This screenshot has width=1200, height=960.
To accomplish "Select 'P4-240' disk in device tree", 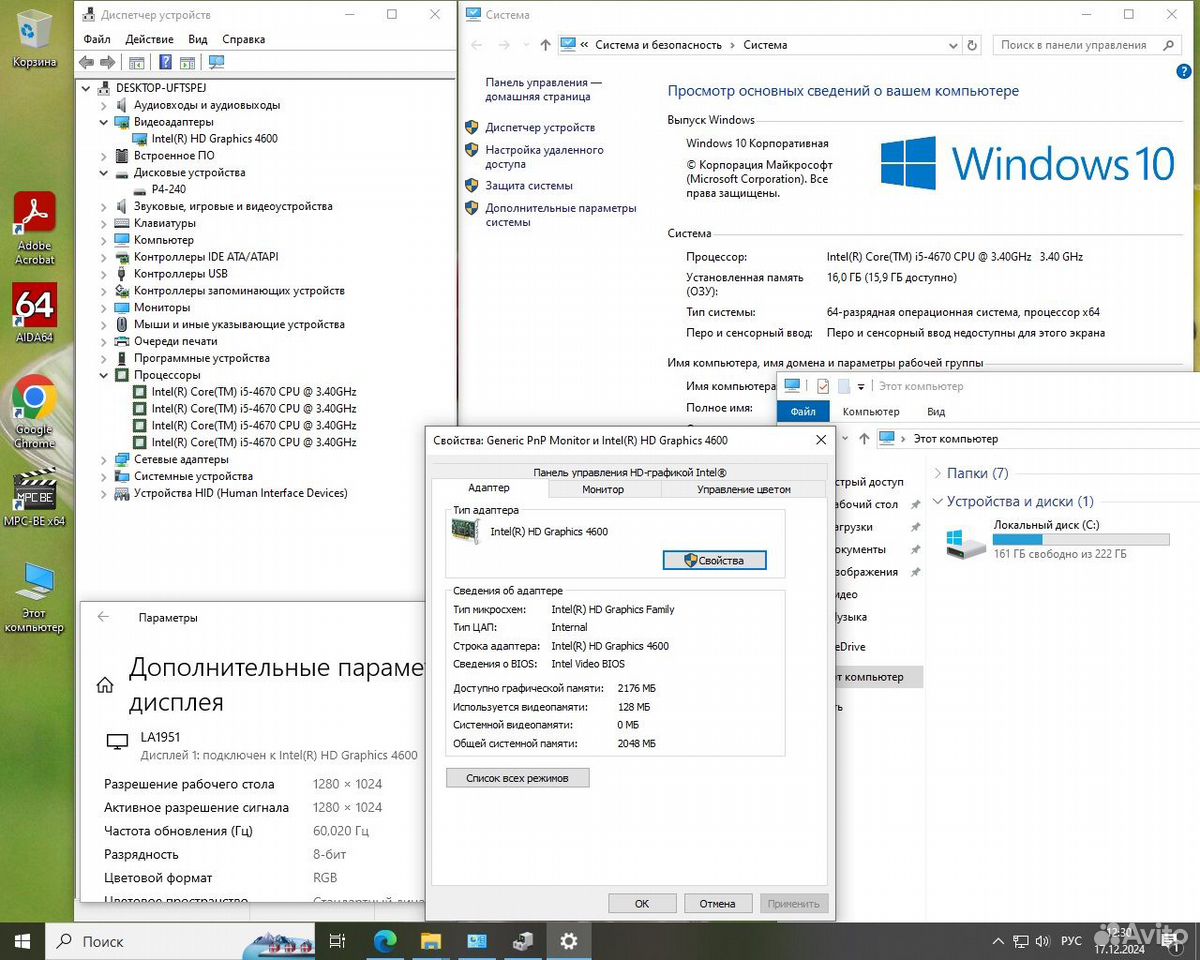I will [x=169, y=189].
